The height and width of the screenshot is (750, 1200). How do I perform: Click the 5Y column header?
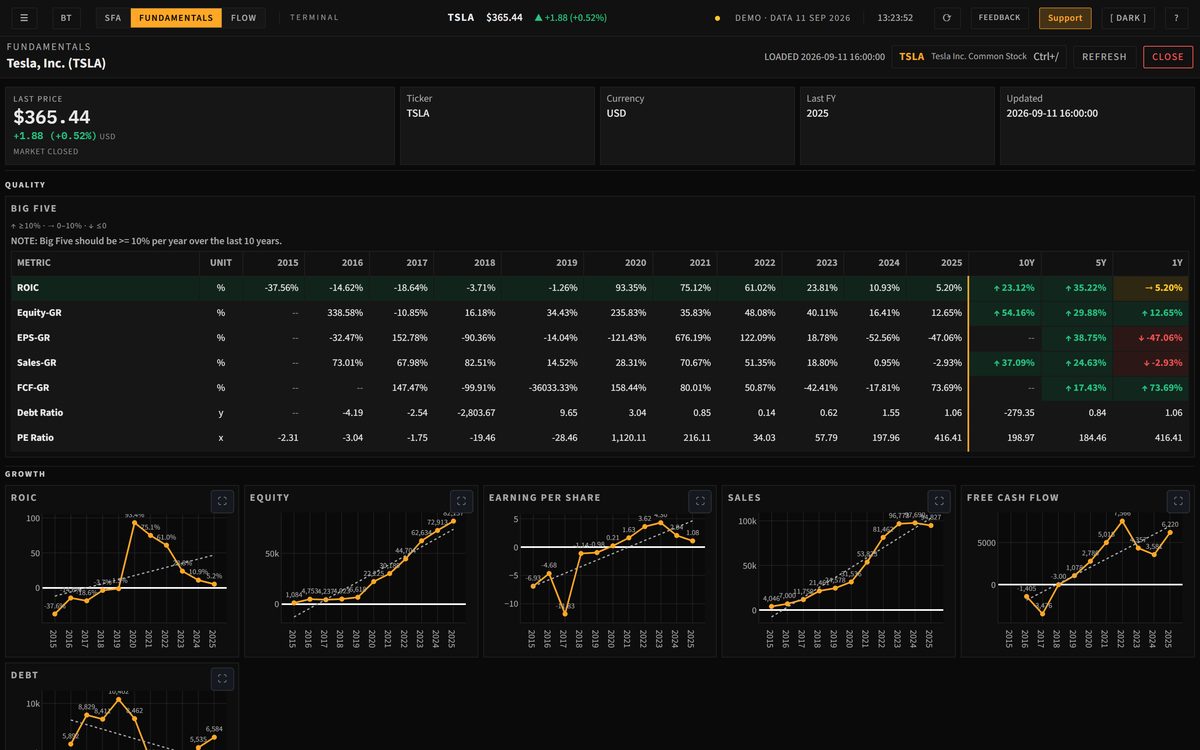tap(1079, 263)
